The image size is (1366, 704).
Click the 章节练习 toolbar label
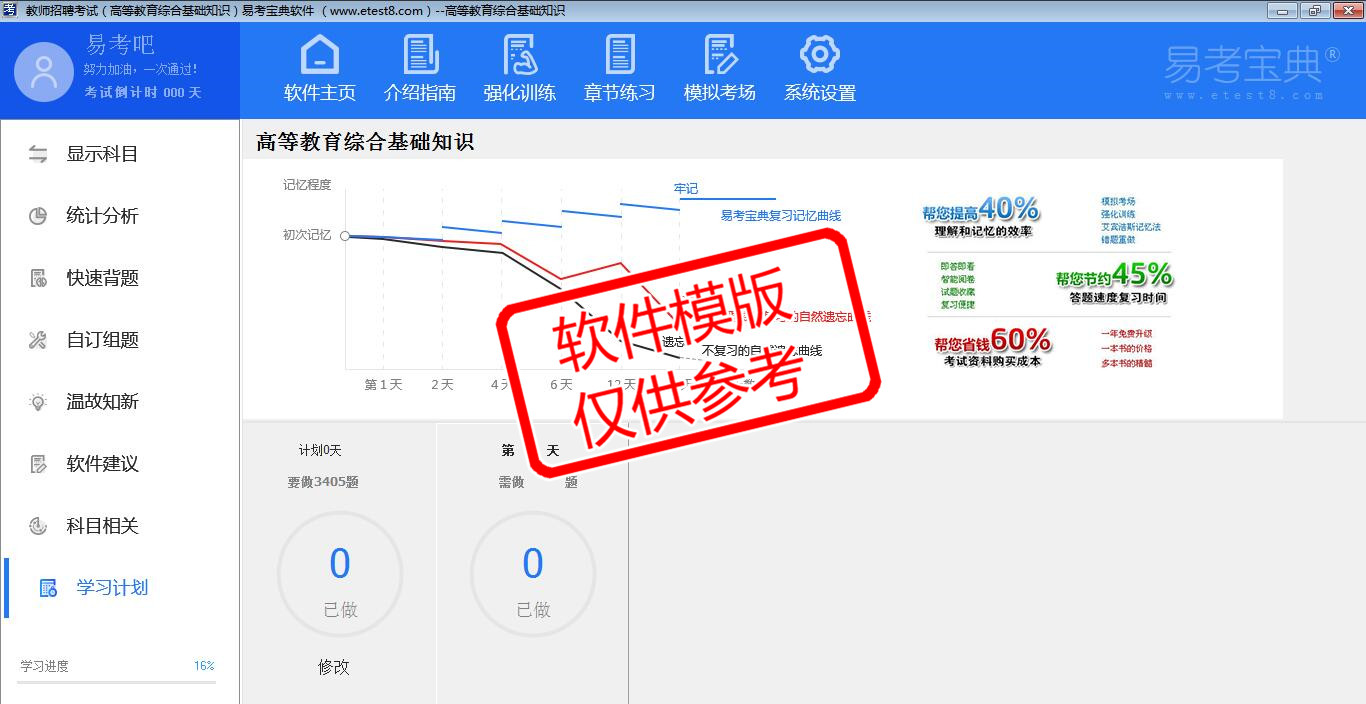620,93
